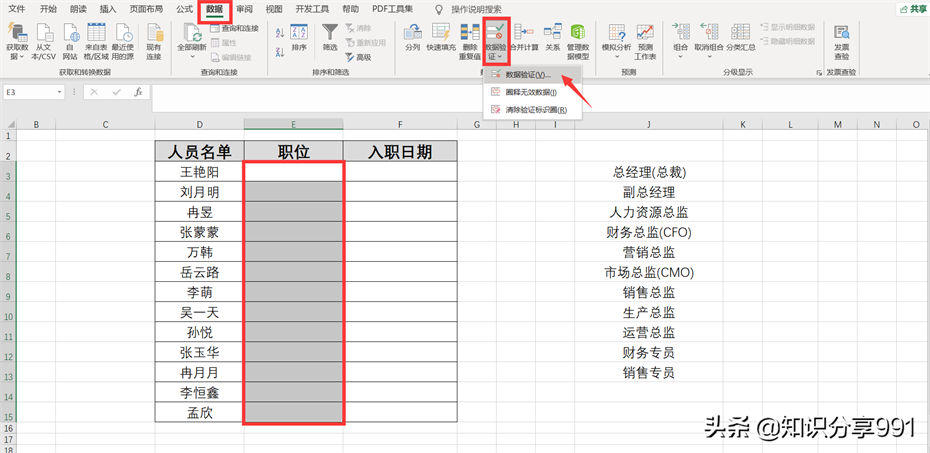Click the 快速填充 flash fill icon
The height and width of the screenshot is (453, 930).
(441, 34)
